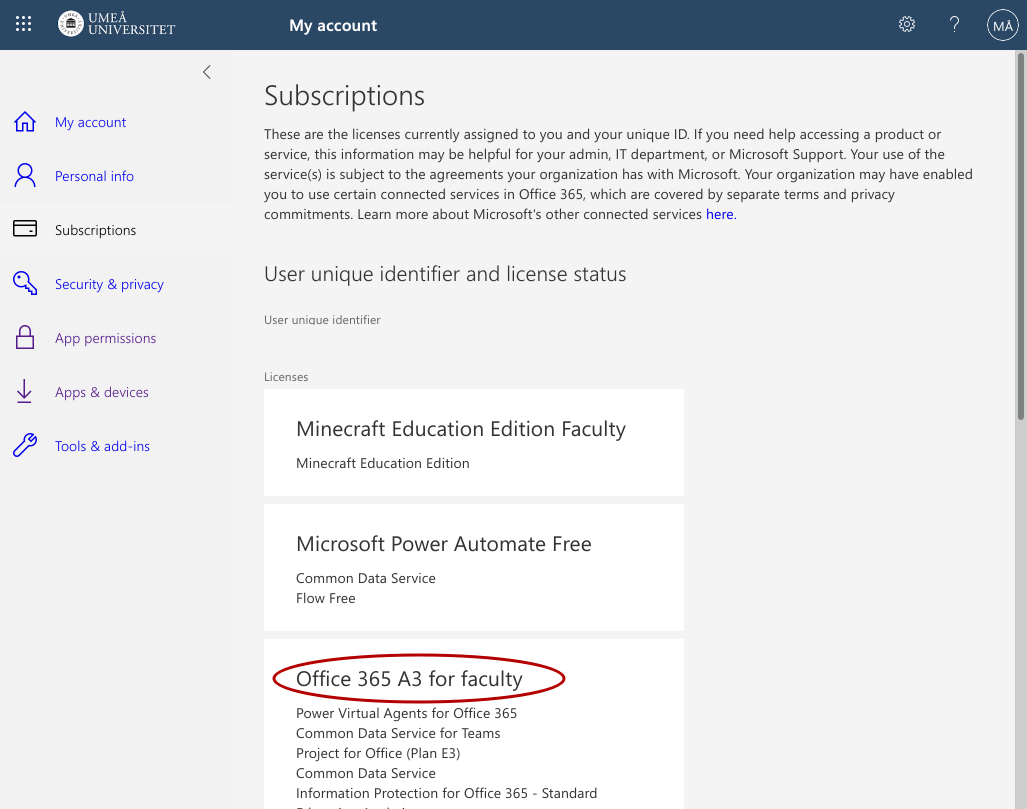Image resolution: width=1027 pixels, height=809 pixels.
Task: Click the 'Licenses' label
Action: tap(286, 377)
